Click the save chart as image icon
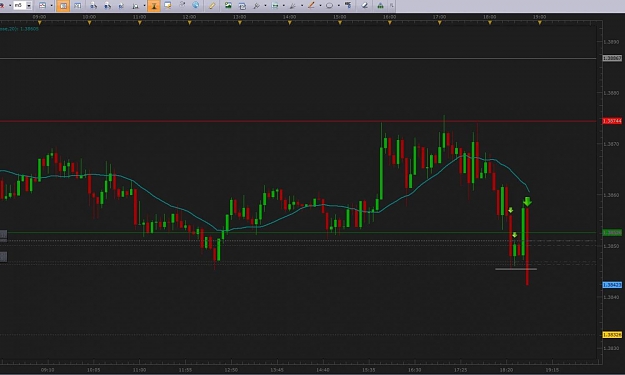The height and width of the screenshot is (375, 625). point(228,5)
